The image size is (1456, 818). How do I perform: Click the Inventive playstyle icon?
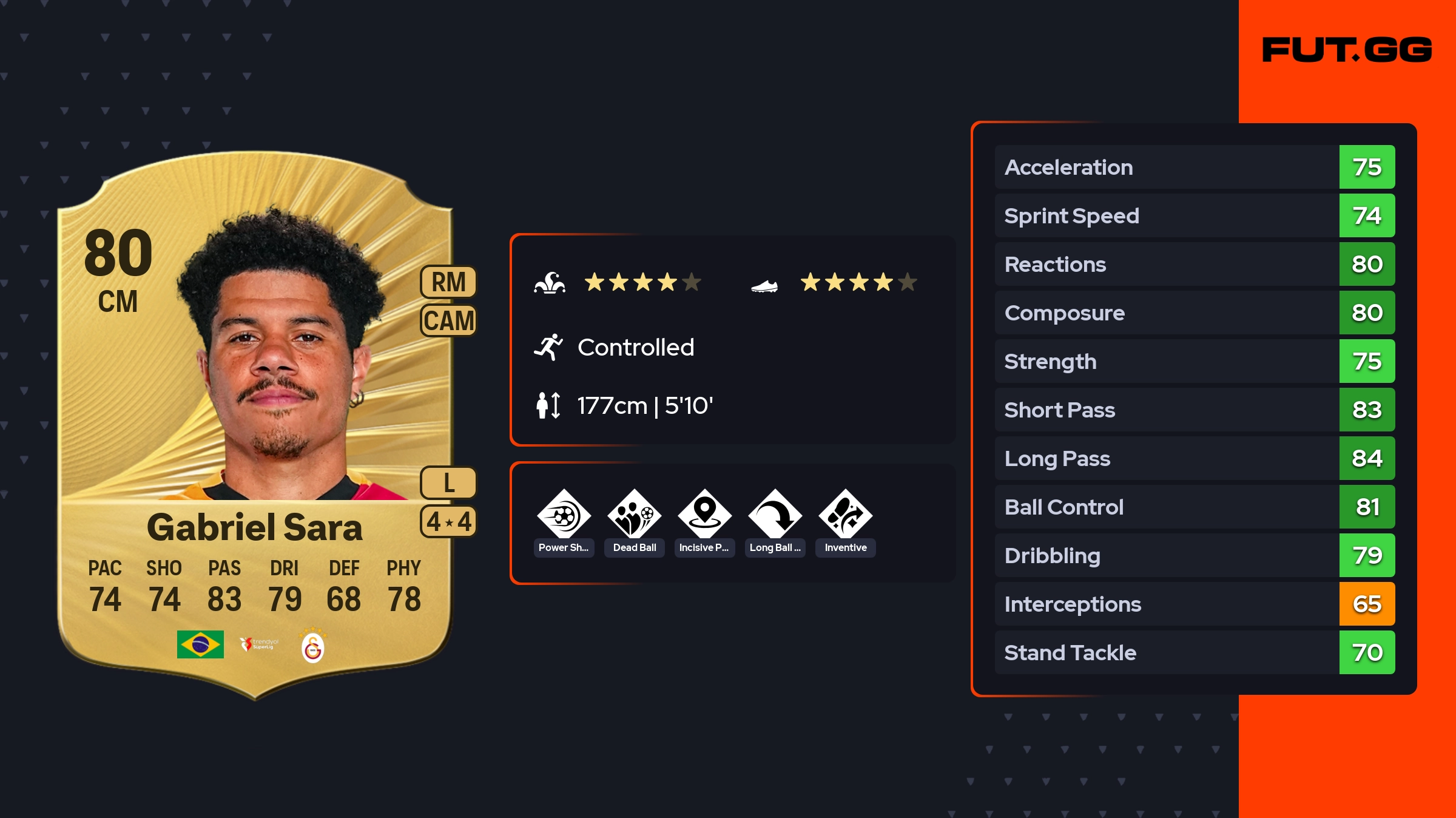point(845,515)
